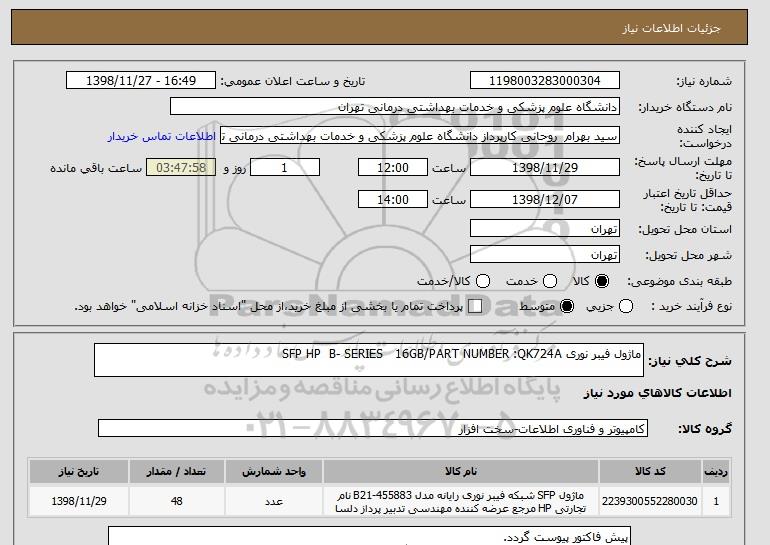Click the buyer organization name field
Image resolution: width=770 pixels, height=545 pixels.
pos(395,107)
